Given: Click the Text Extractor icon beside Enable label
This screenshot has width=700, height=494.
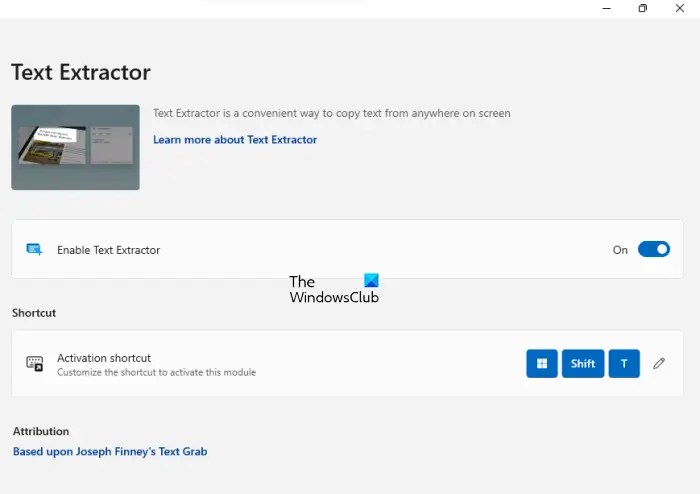Looking at the screenshot, I should click(34, 249).
